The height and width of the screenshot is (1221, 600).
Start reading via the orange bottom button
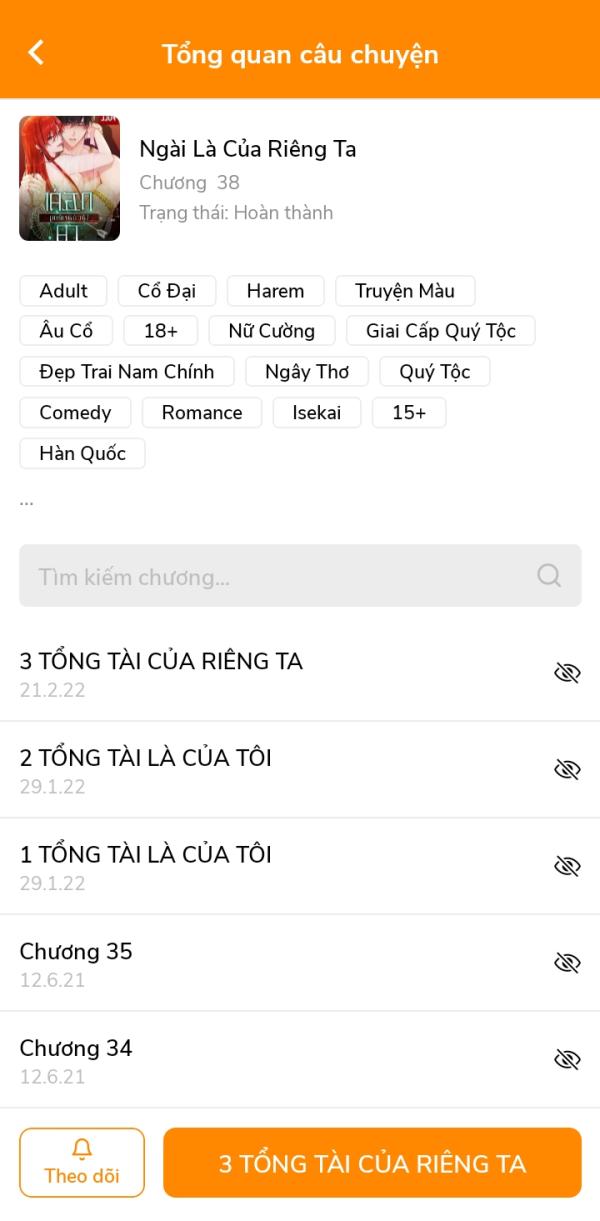(x=372, y=1163)
